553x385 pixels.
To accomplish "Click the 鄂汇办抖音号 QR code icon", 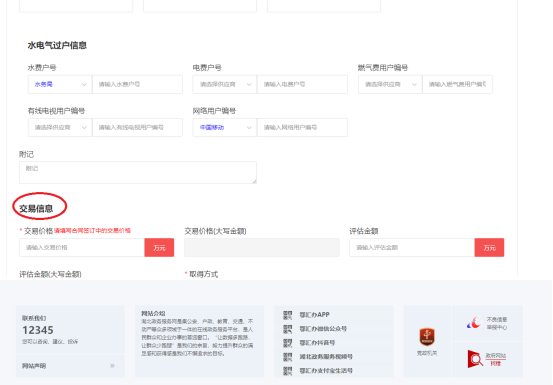I will [288, 343].
